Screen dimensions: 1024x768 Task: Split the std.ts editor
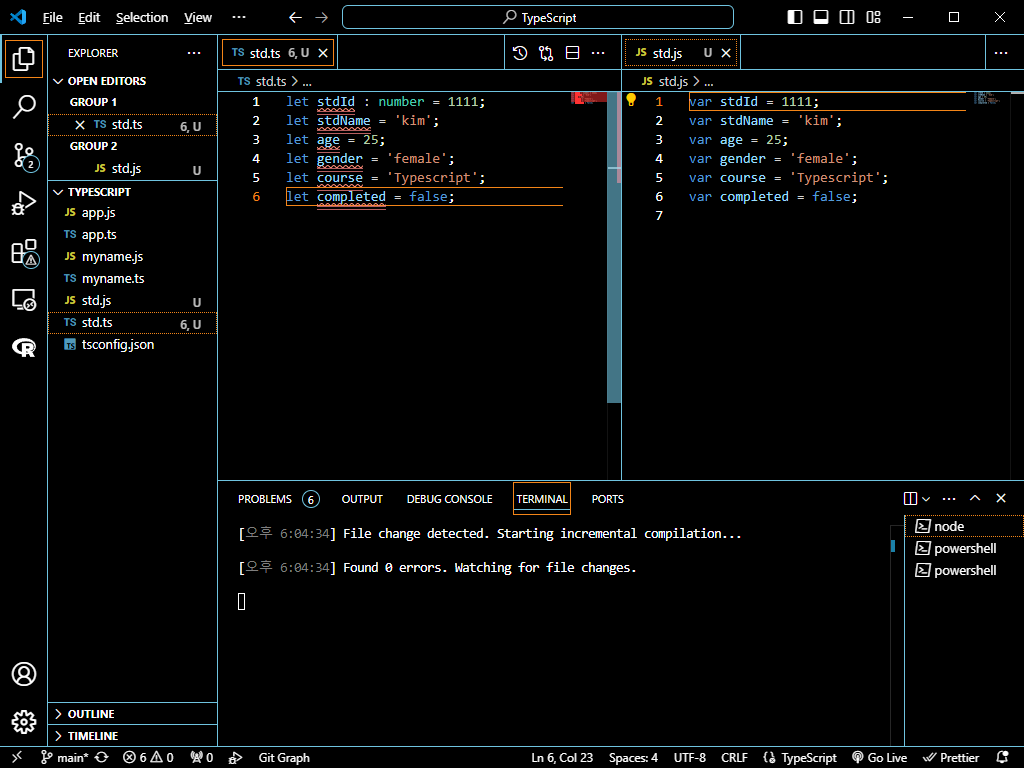572,53
